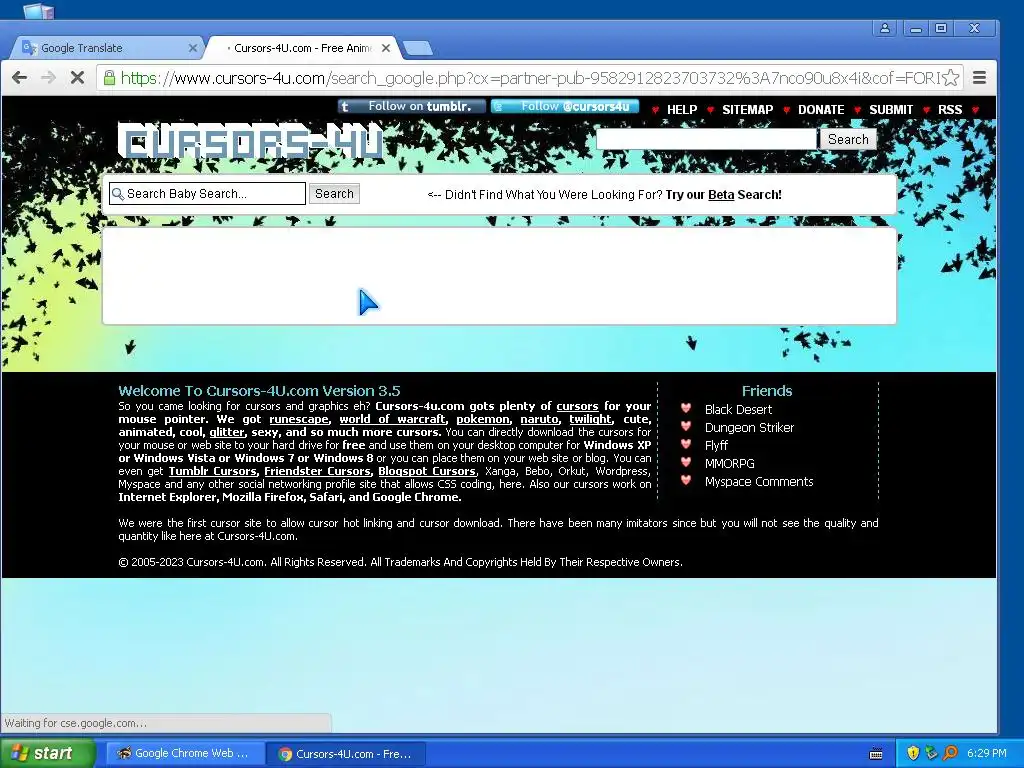Open the world of warcraft link
Viewport: 1024px width, 768px height.
click(392, 419)
